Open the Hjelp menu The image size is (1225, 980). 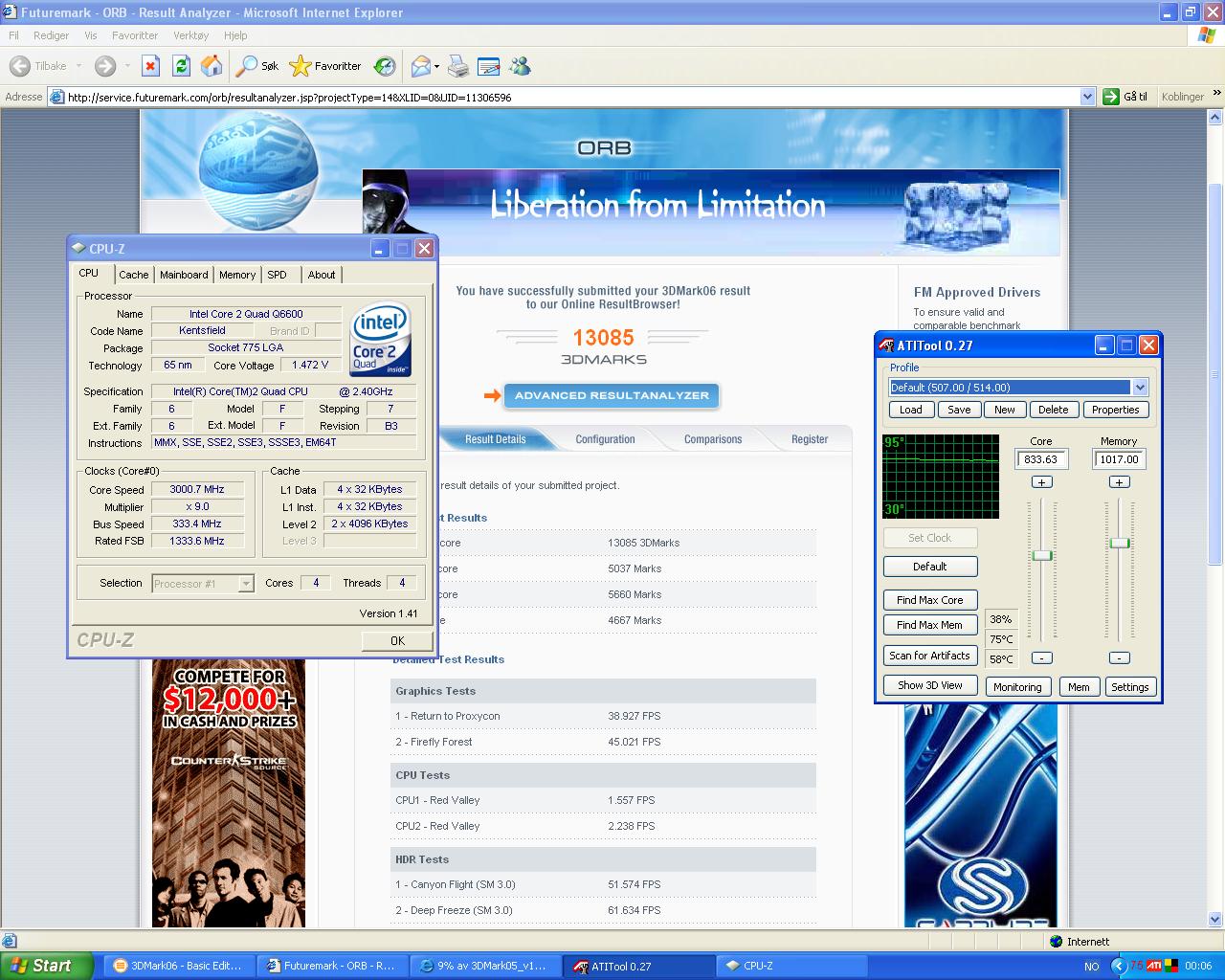235,35
